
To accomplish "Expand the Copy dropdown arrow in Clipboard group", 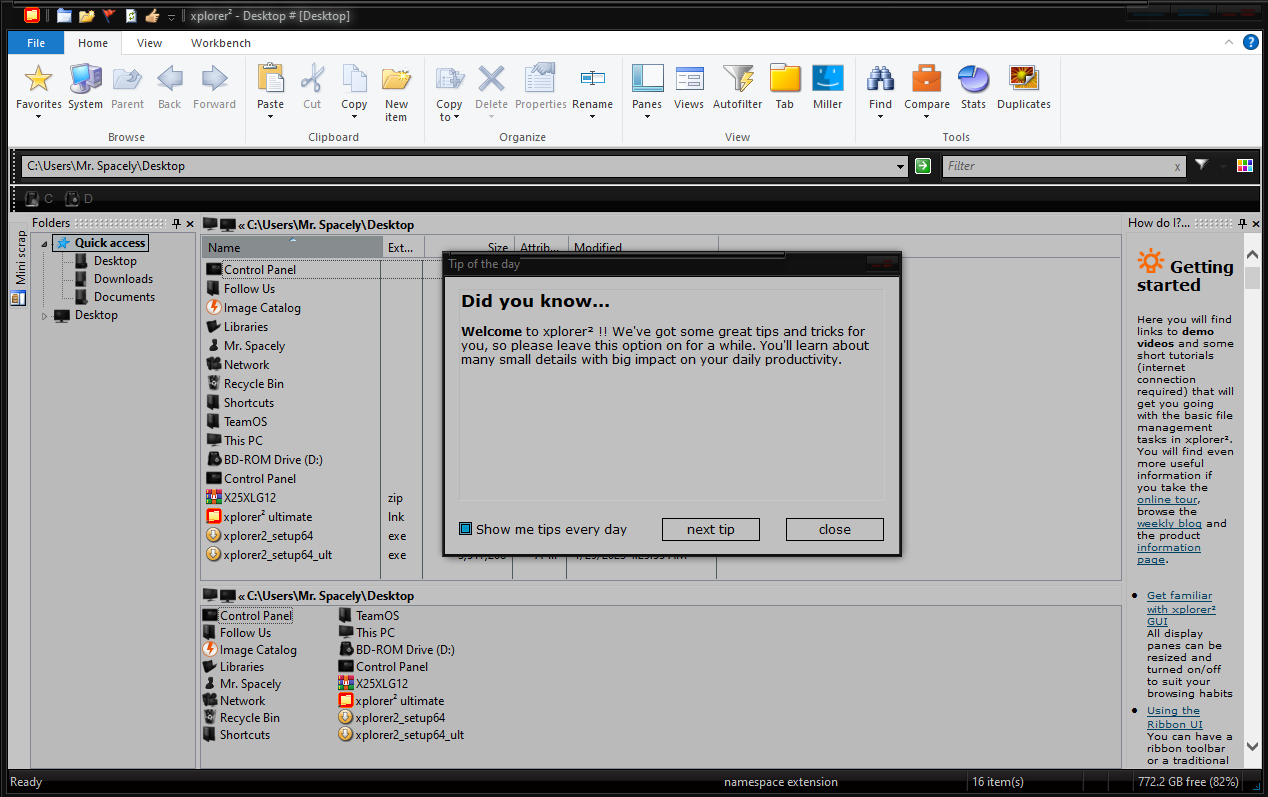I will coord(354,117).
